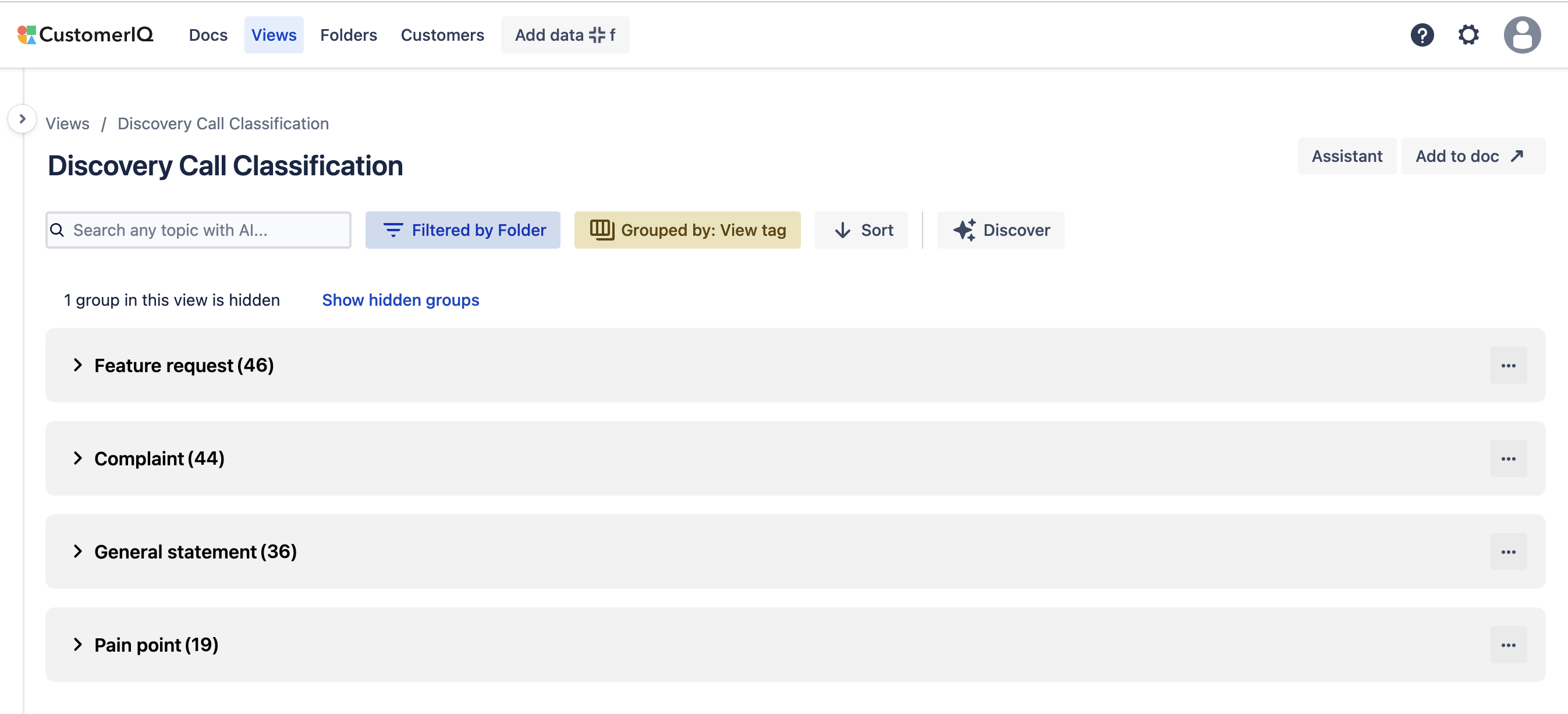Open the Grouped by View tag dropdown
Image resolution: width=1568 pixels, height=714 pixels.
click(687, 230)
